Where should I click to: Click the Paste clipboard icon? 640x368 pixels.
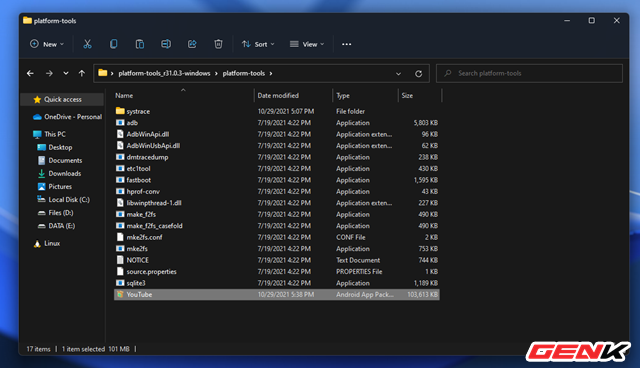(140, 44)
